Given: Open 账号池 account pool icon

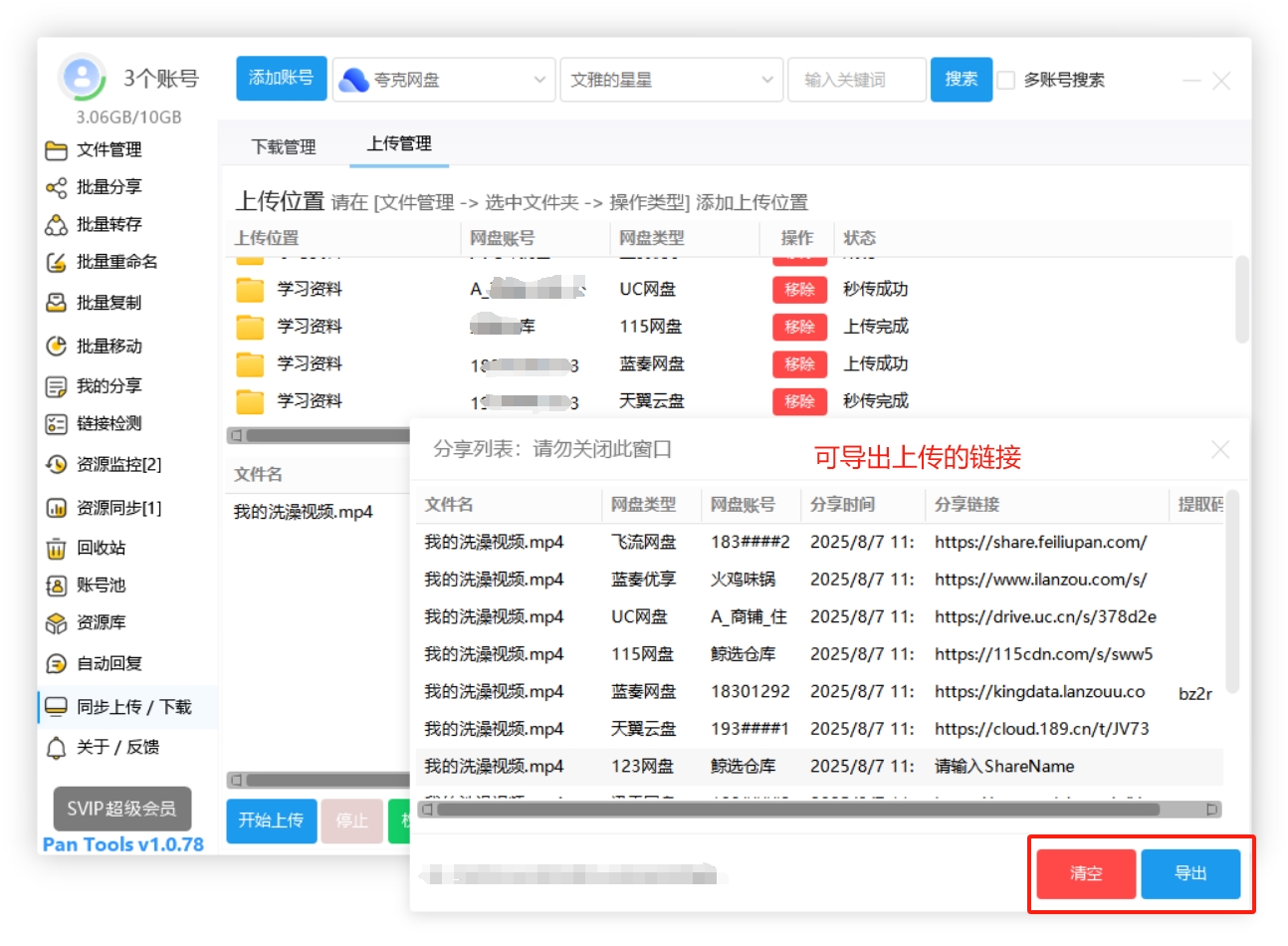Looking at the screenshot, I should 56,586.
